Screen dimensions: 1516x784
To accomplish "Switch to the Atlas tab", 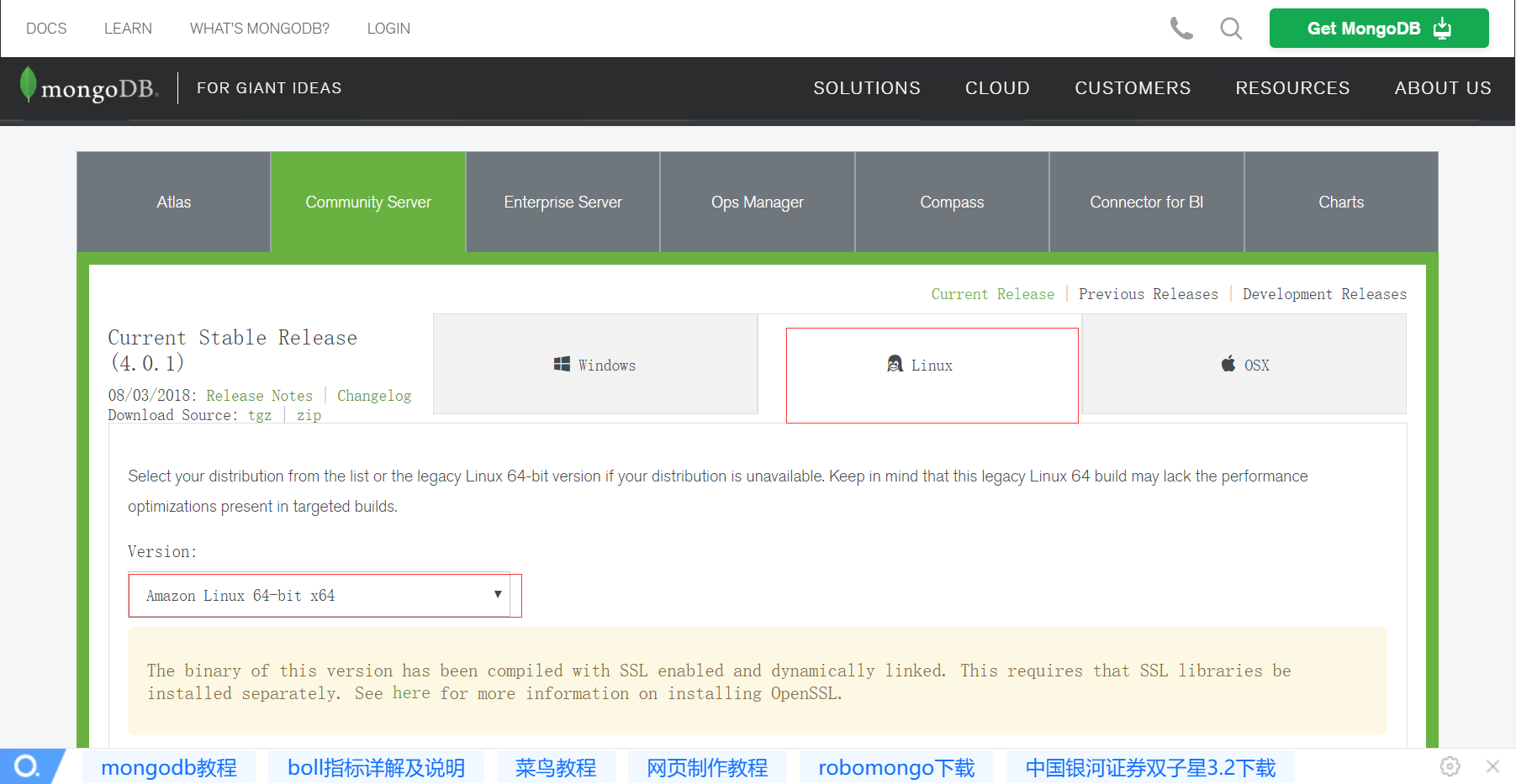I will [174, 202].
